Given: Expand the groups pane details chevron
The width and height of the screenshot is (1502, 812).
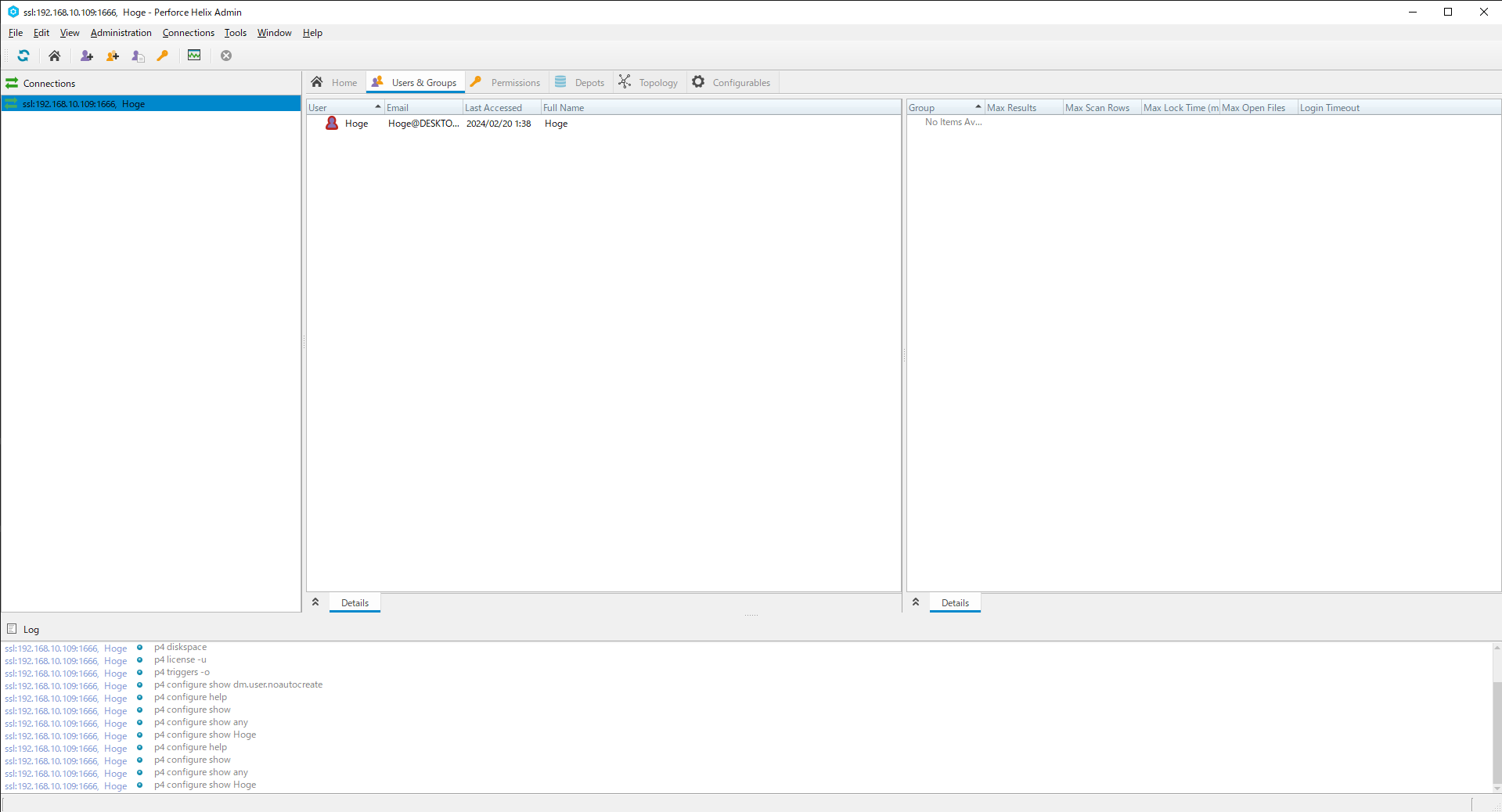Looking at the screenshot, I should tap(916, 602).
